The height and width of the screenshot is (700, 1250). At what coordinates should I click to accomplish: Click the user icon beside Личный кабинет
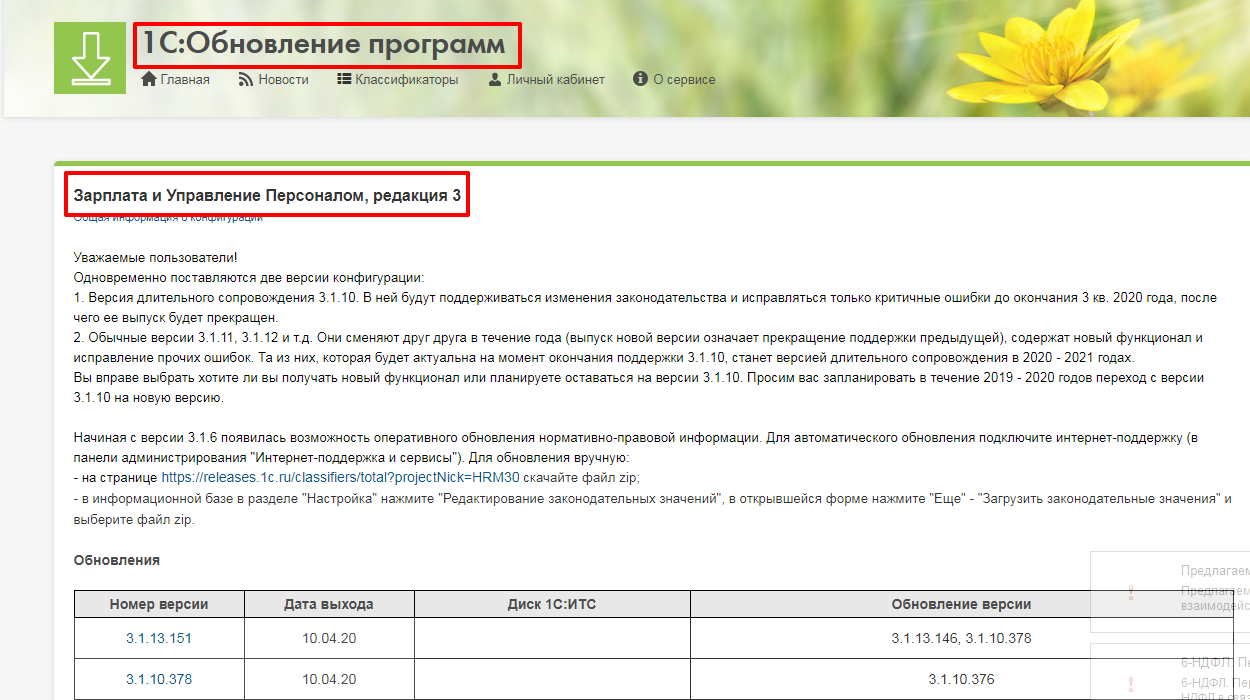coord(494,79)
